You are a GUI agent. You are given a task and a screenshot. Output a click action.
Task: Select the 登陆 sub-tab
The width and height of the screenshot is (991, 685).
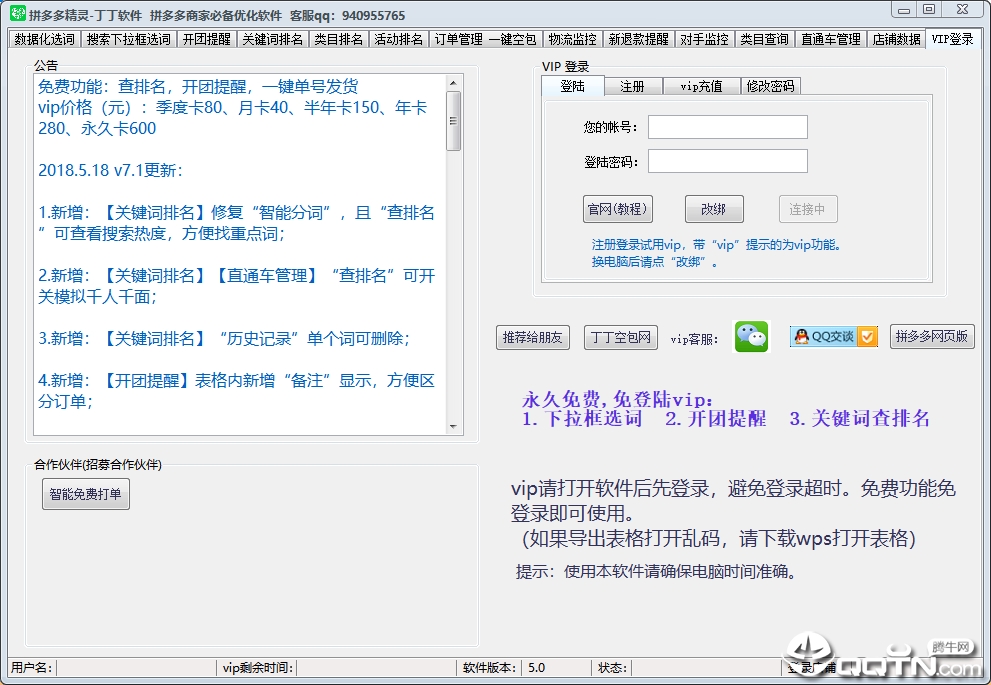pyautogui.click(x=573, y=86)
